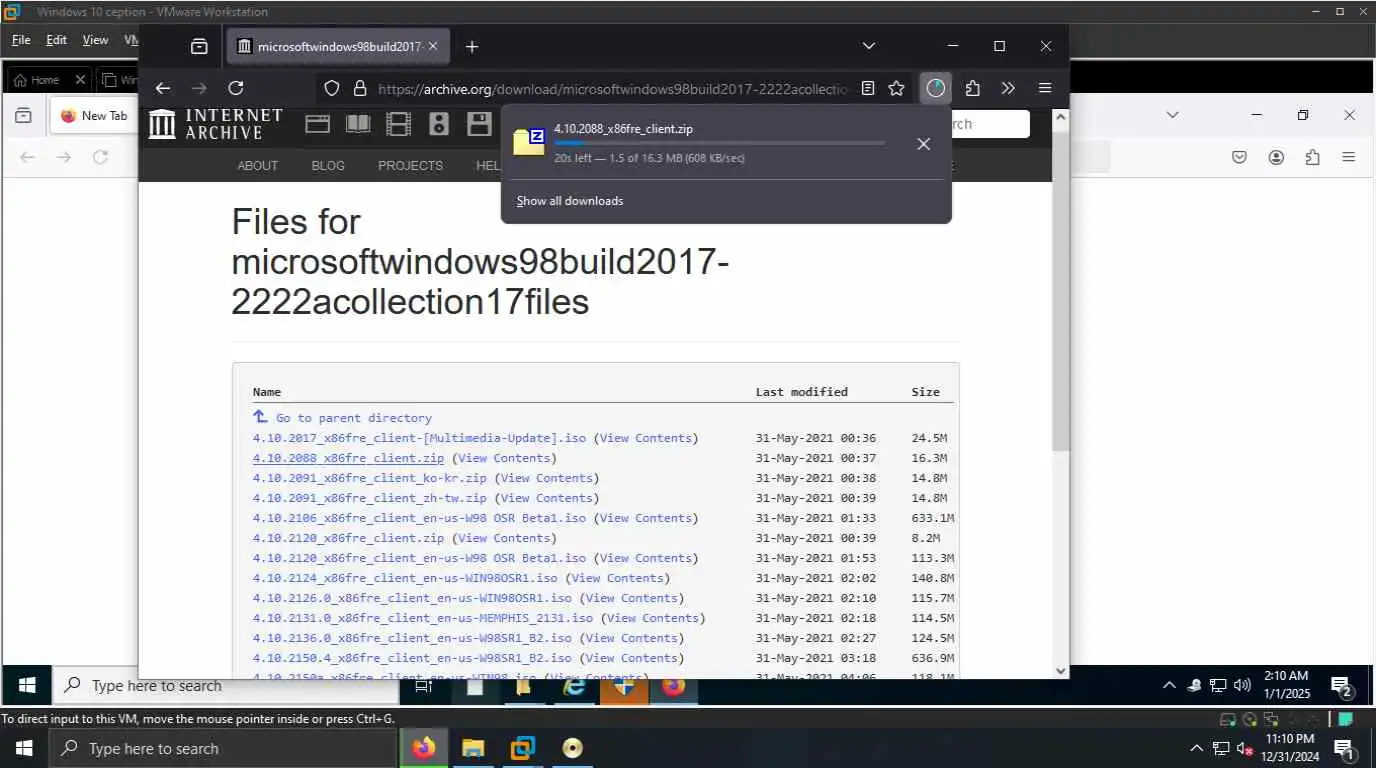
Task: Close the microsoftwindows98build2017 tab
Action: pos(433,46)
